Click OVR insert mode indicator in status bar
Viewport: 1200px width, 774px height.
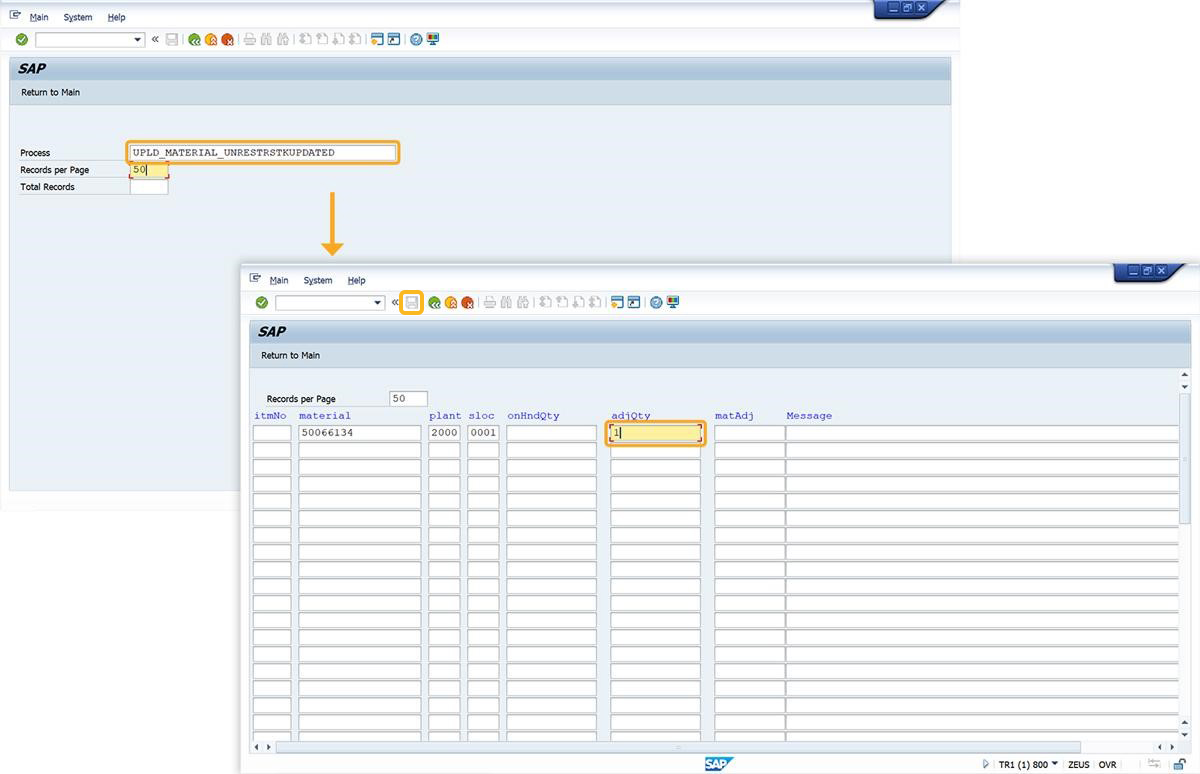pyautogui.click(x=1107, y=764)
